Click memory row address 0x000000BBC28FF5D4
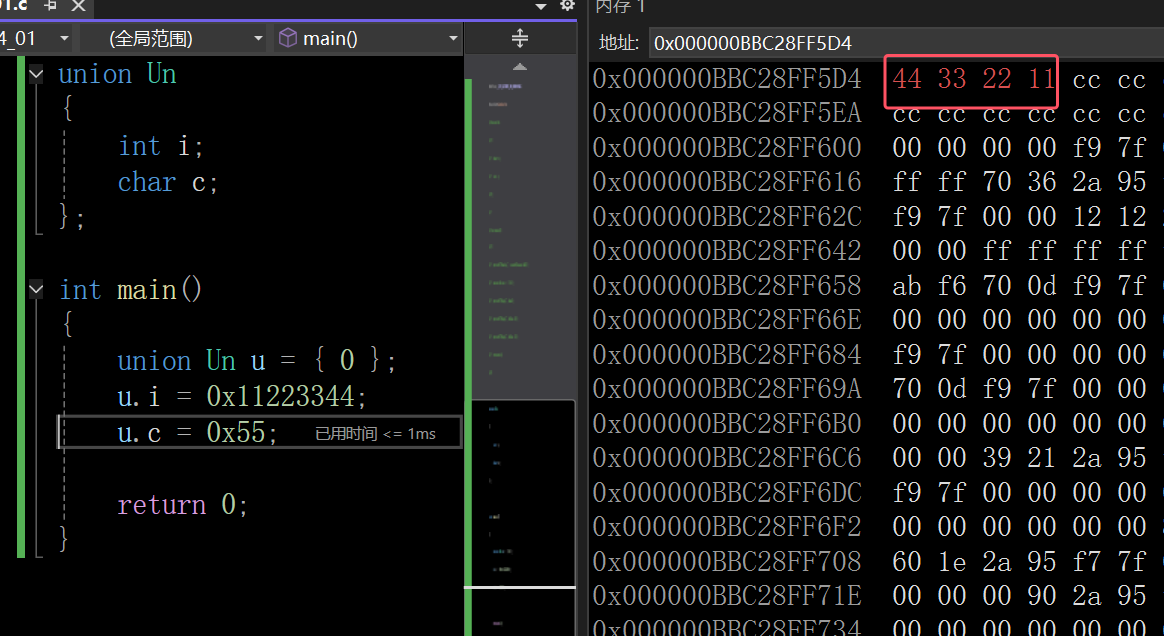This screenshot has height=636, width=1164. coord(727,79)
